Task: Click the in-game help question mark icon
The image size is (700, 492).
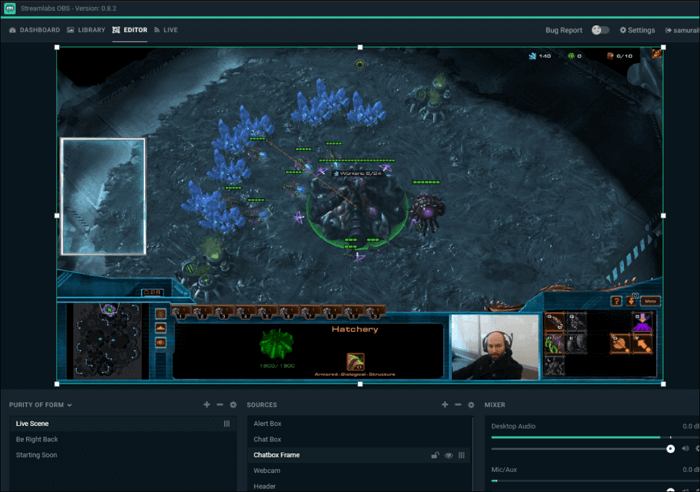Action: tap(616, 301)
